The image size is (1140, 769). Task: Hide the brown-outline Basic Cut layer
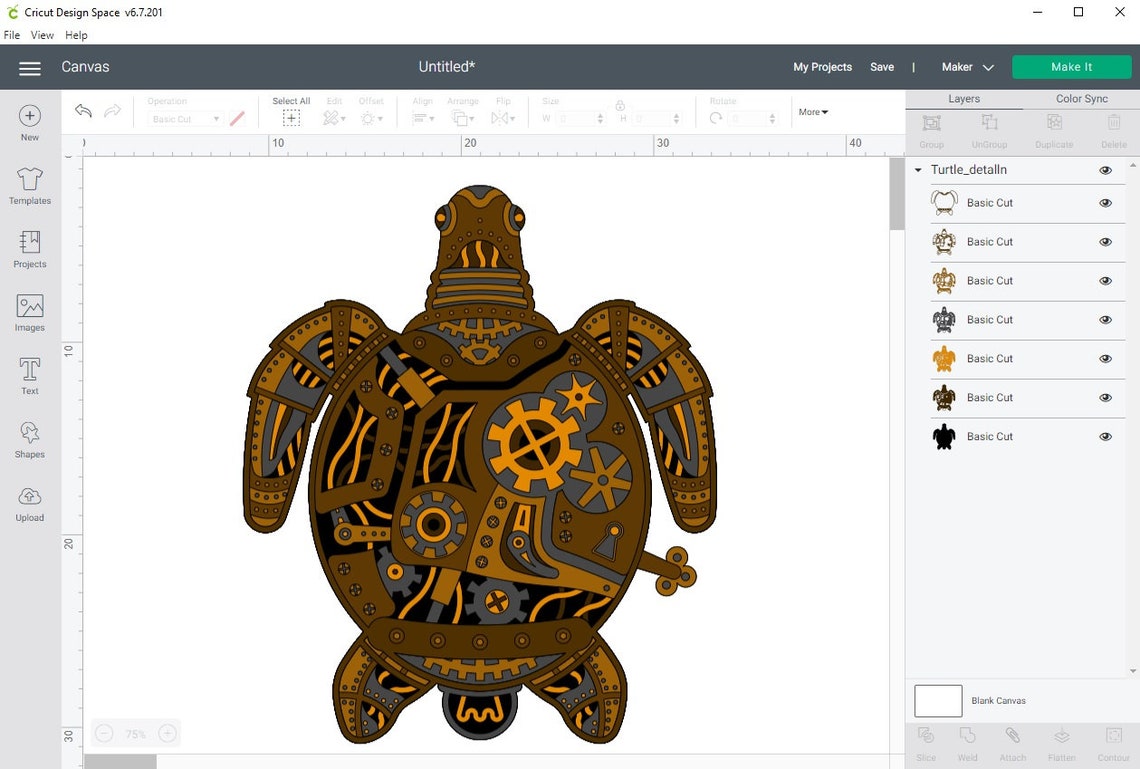point(1105,281)
